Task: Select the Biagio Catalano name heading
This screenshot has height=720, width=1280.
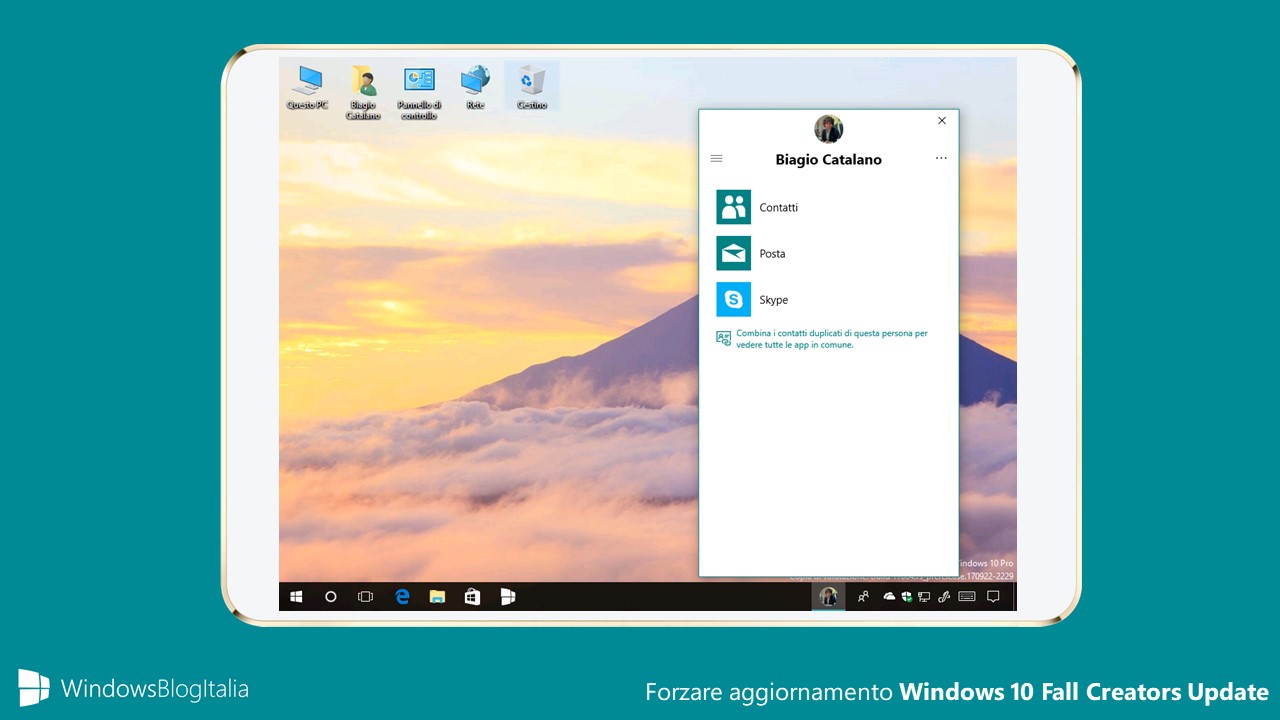Action: pos(828,159)
